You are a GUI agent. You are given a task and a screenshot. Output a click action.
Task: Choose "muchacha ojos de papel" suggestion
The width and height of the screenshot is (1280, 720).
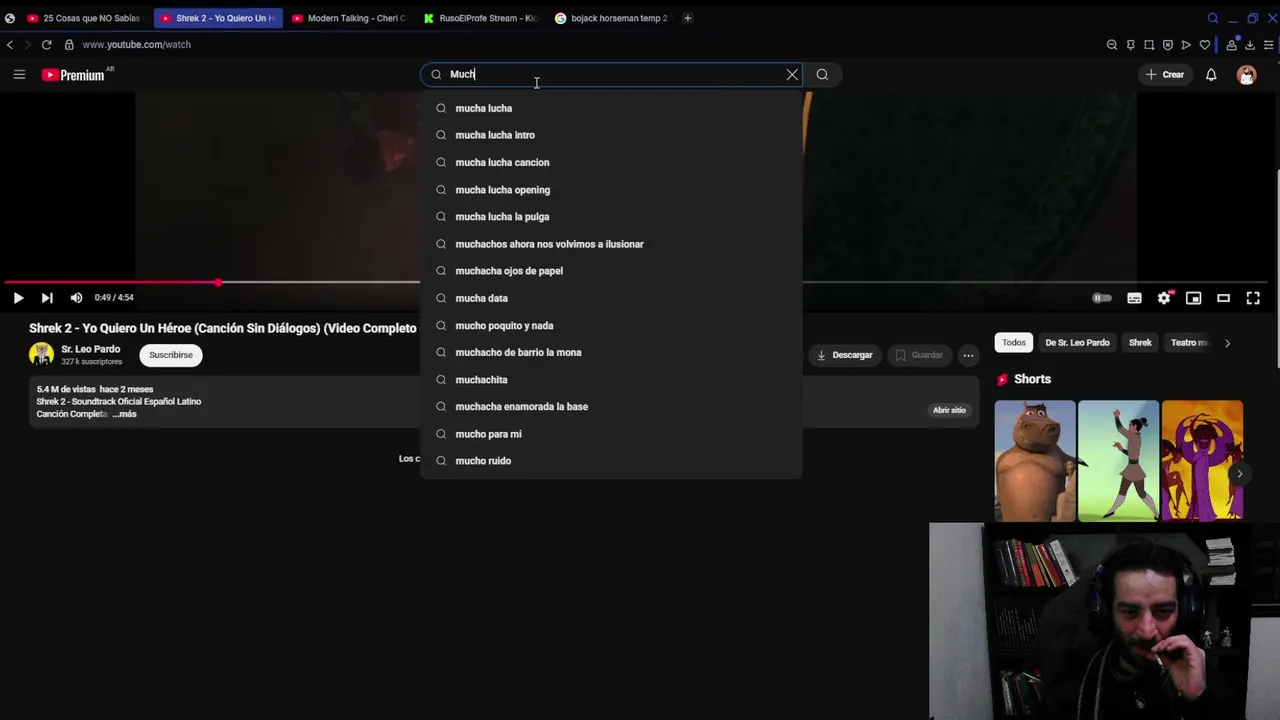pyautogui.click(x=611, y=271)
